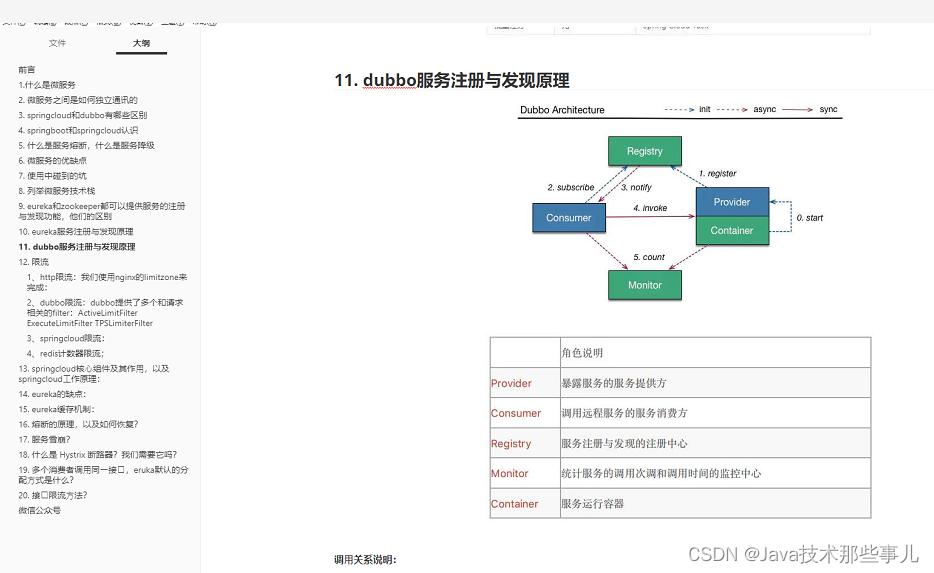Image resolution: width=934 pixels, height=573 pixels.
Task: Jump to 14. eureka的缺点
Action: (52, 394)
